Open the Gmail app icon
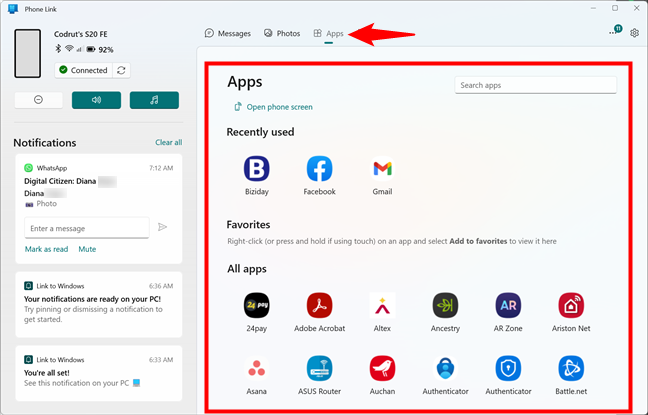Image resolution: width=648 pixels, height=415 pixels. pos(382,169)
